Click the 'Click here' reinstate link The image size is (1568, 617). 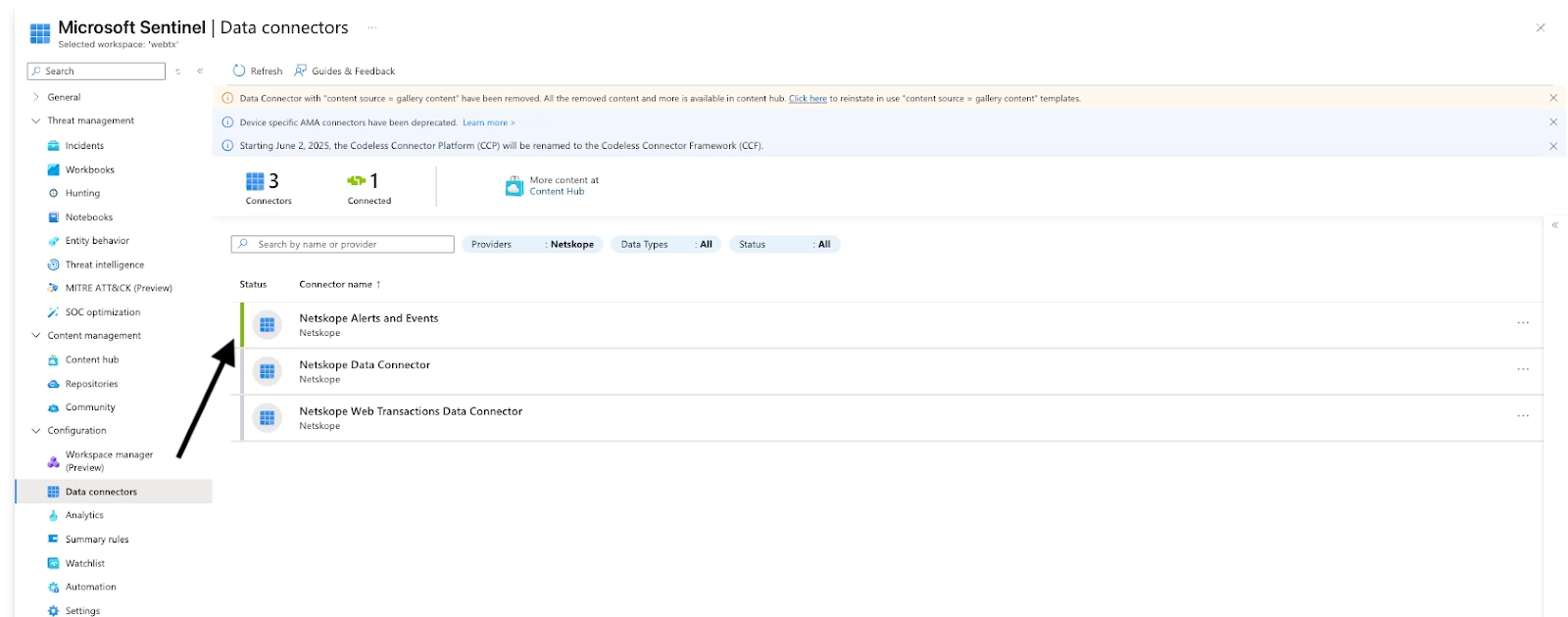click(x=808, y=99)
